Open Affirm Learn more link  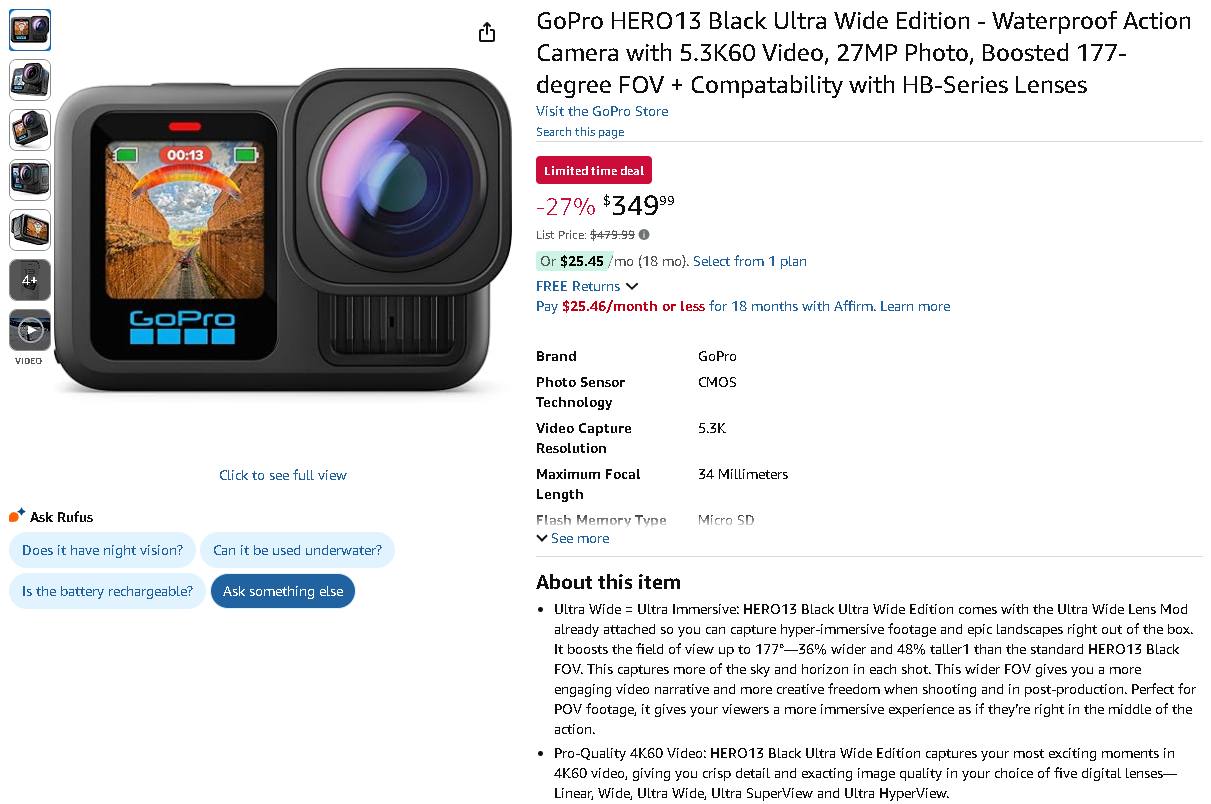coord(915,306)
